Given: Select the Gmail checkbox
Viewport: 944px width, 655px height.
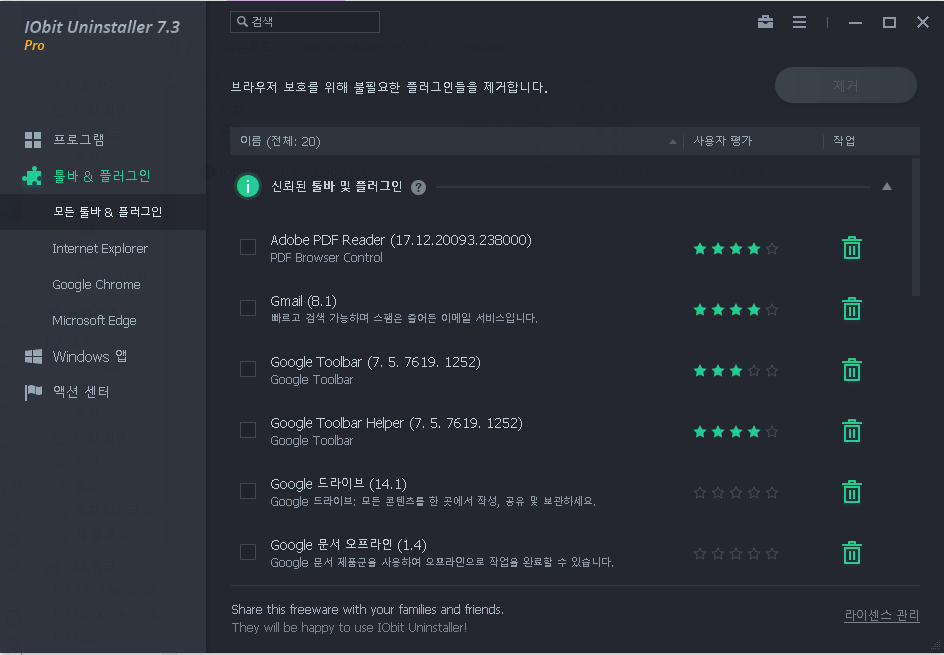Looking at the screenshot, I should 248,308.
